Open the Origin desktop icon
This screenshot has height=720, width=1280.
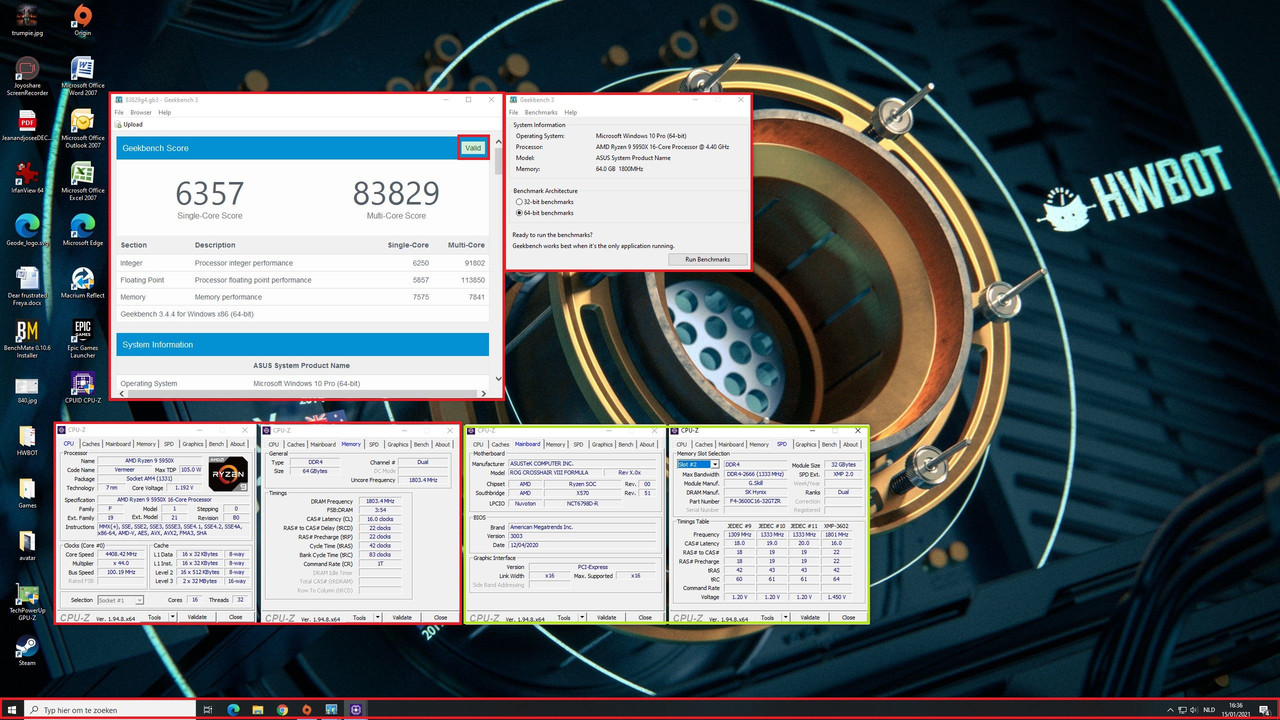(83, 20)
